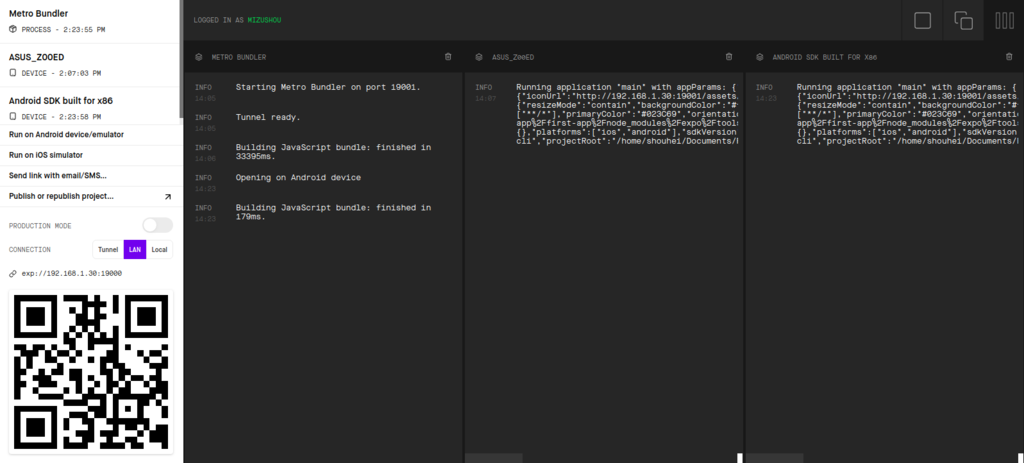Click the Expo QR code image
The height and width of the screenshot is (463, 1024).
91,372
